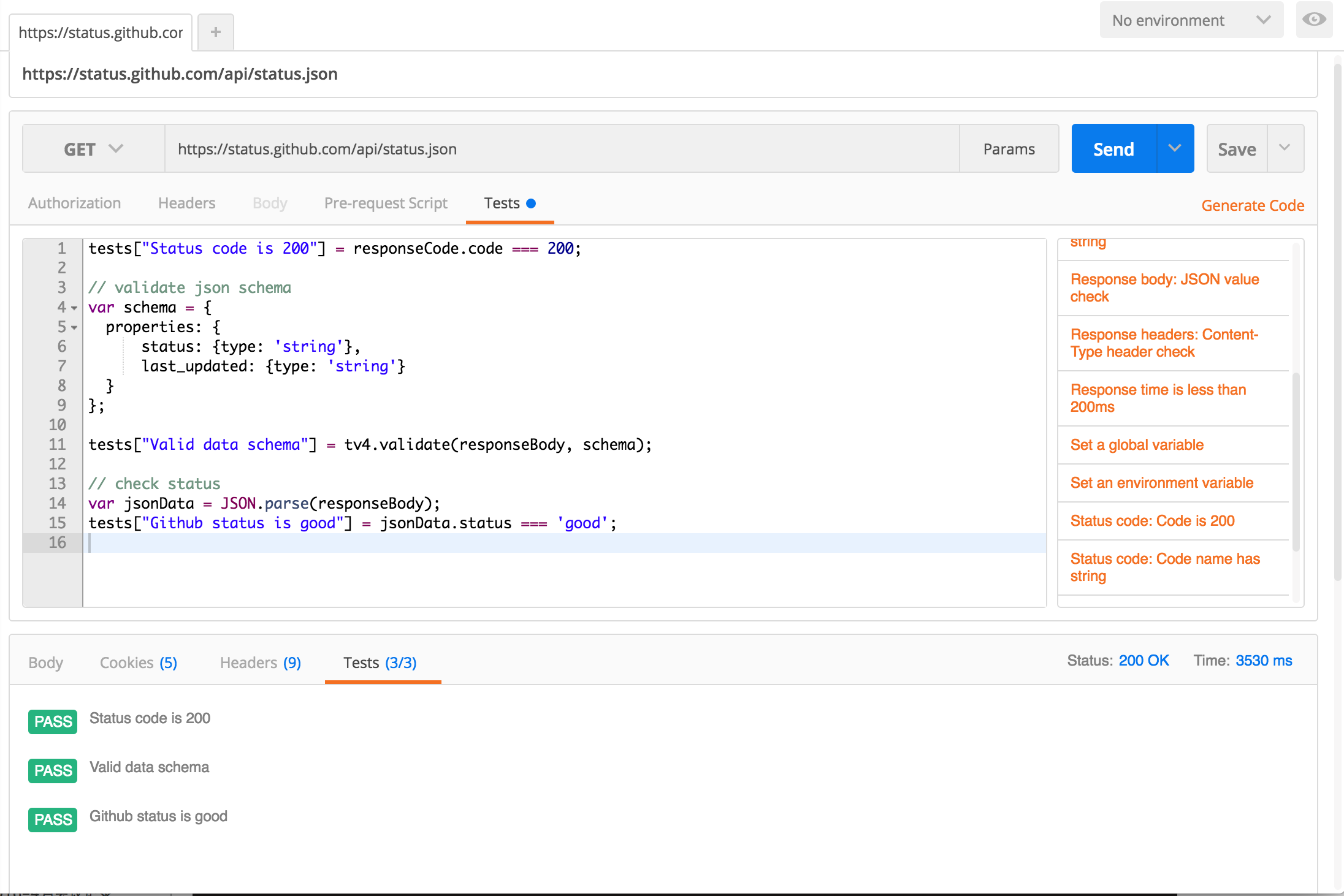Open the No environment dropdown
Screen dimensions: 1344x896
coord(1191,20)
